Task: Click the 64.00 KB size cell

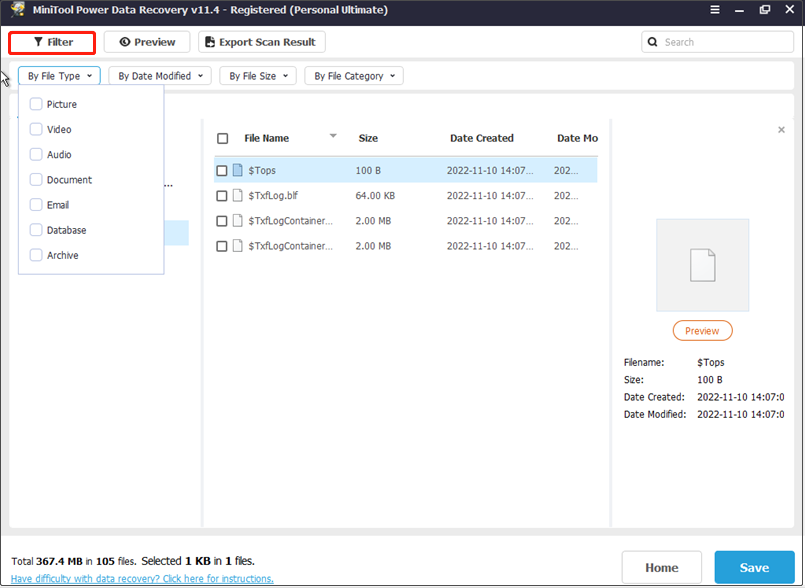Action: tap(375, 196)
